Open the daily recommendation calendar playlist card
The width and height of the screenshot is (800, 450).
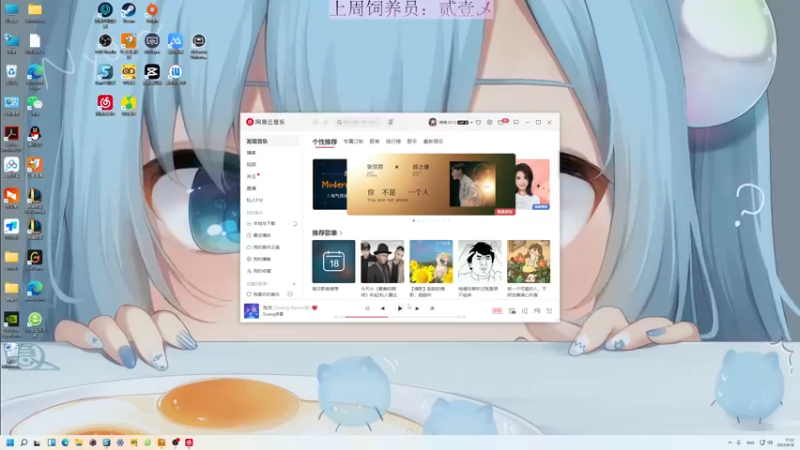coord(334,261)
